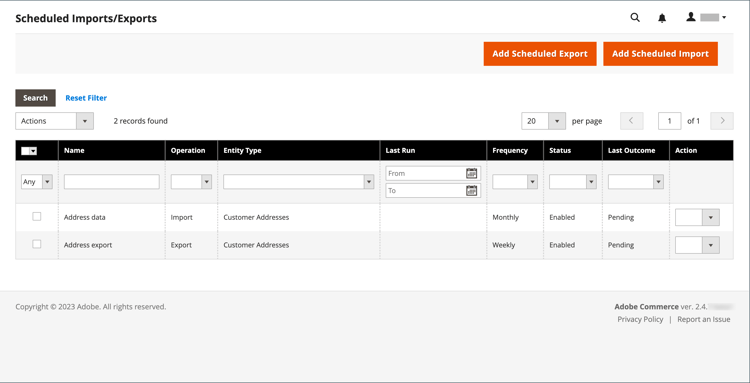Open the Report an Issue link
750x383 pixels.
point(704,319)
